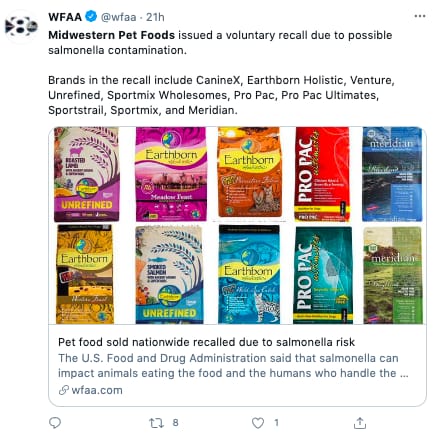Open the @wfaa handle link

[118, 17]
